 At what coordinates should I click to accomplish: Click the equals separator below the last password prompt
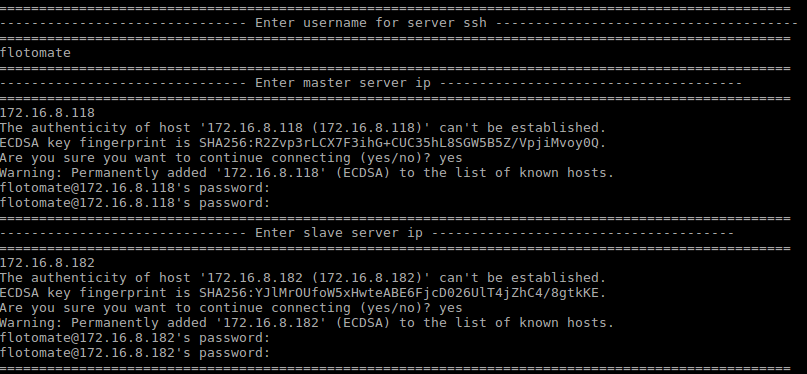(x=395, y=368)
